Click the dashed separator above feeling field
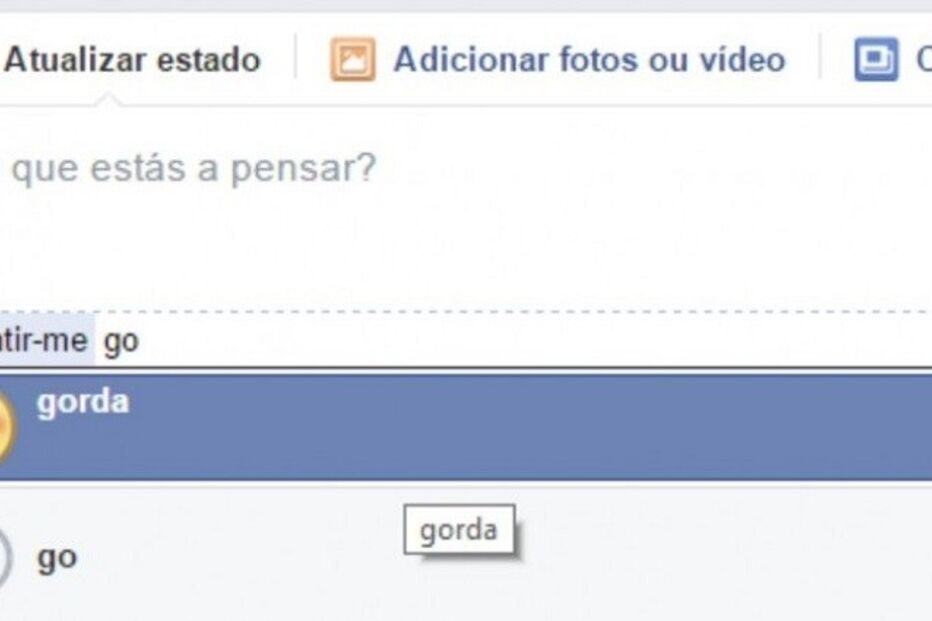The height and width of the screenshot is (621, 932). coord(466,311)
